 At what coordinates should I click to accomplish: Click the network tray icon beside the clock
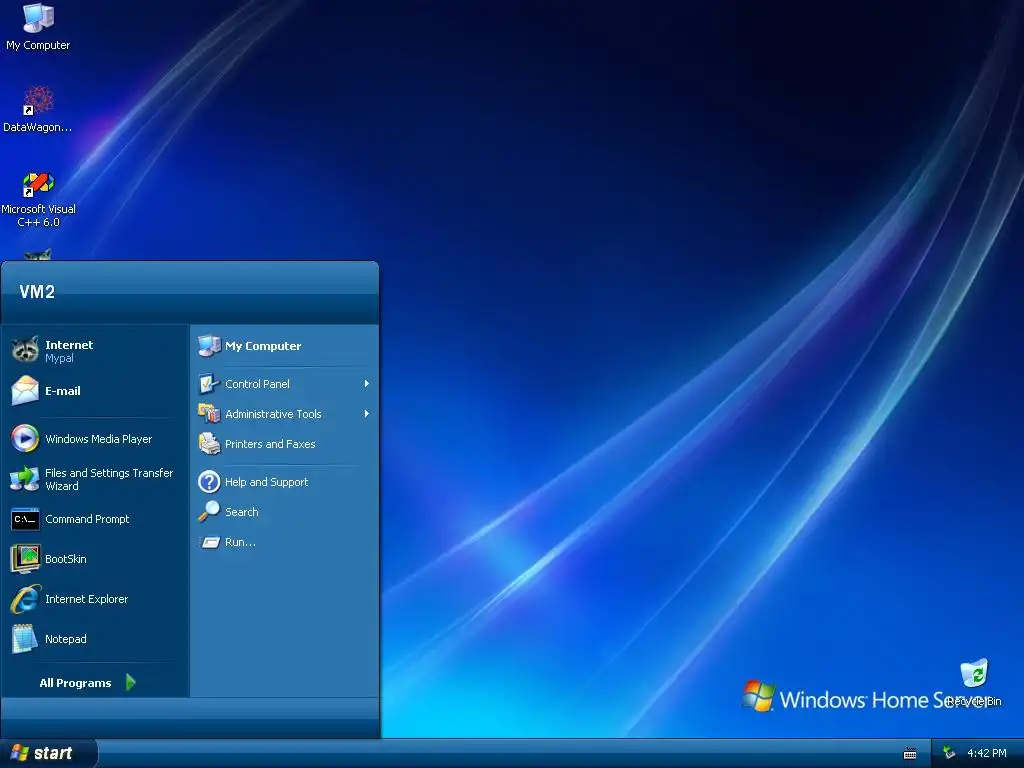tap(949, 754)
